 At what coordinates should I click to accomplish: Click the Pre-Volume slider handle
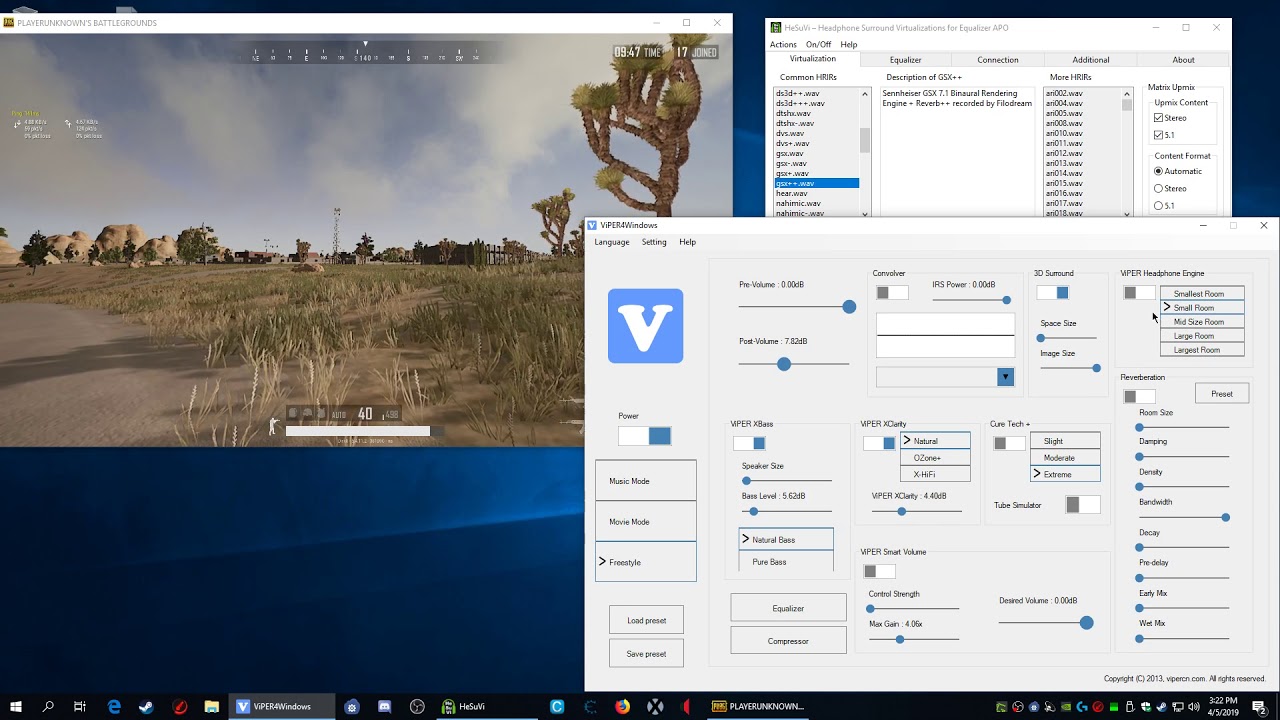click(x=849, y=307)
